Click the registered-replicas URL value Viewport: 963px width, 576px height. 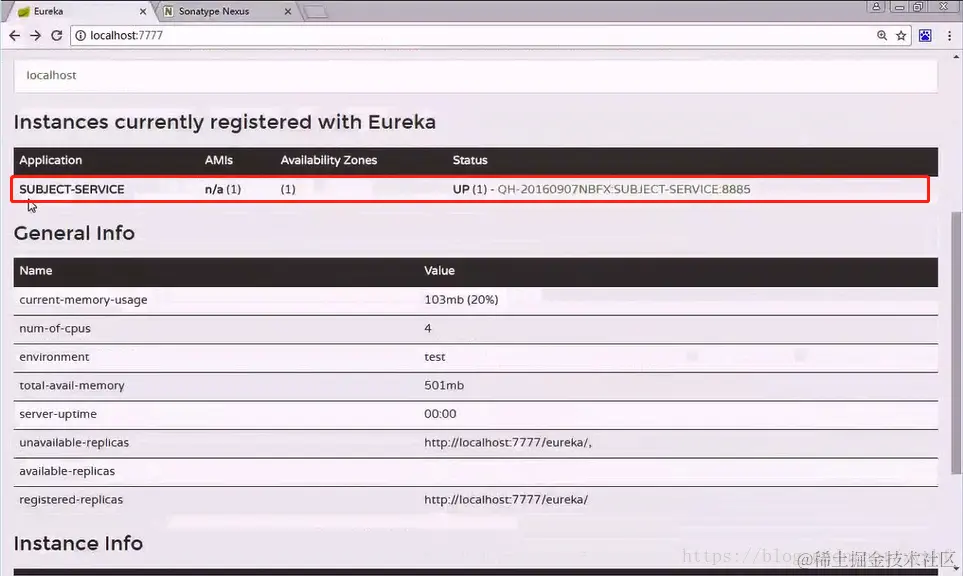click(506, 500)
